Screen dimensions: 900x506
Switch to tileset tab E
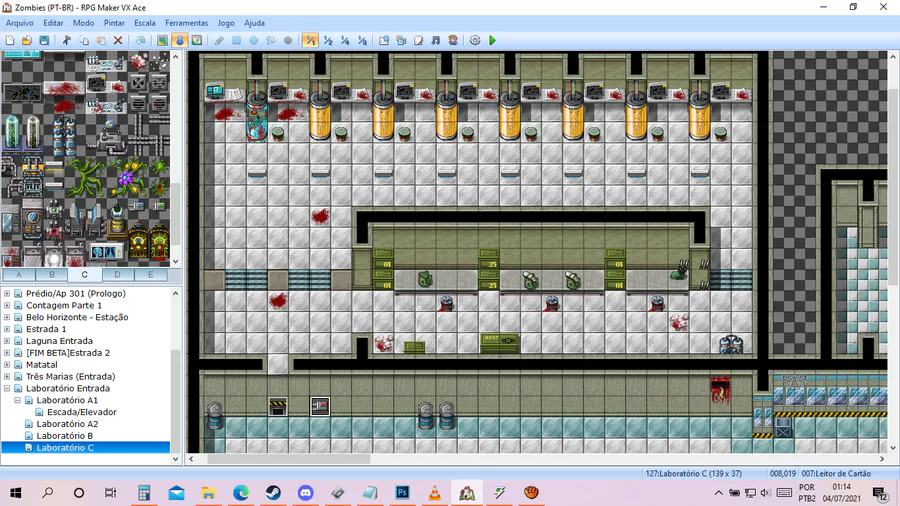click(150, 275)
